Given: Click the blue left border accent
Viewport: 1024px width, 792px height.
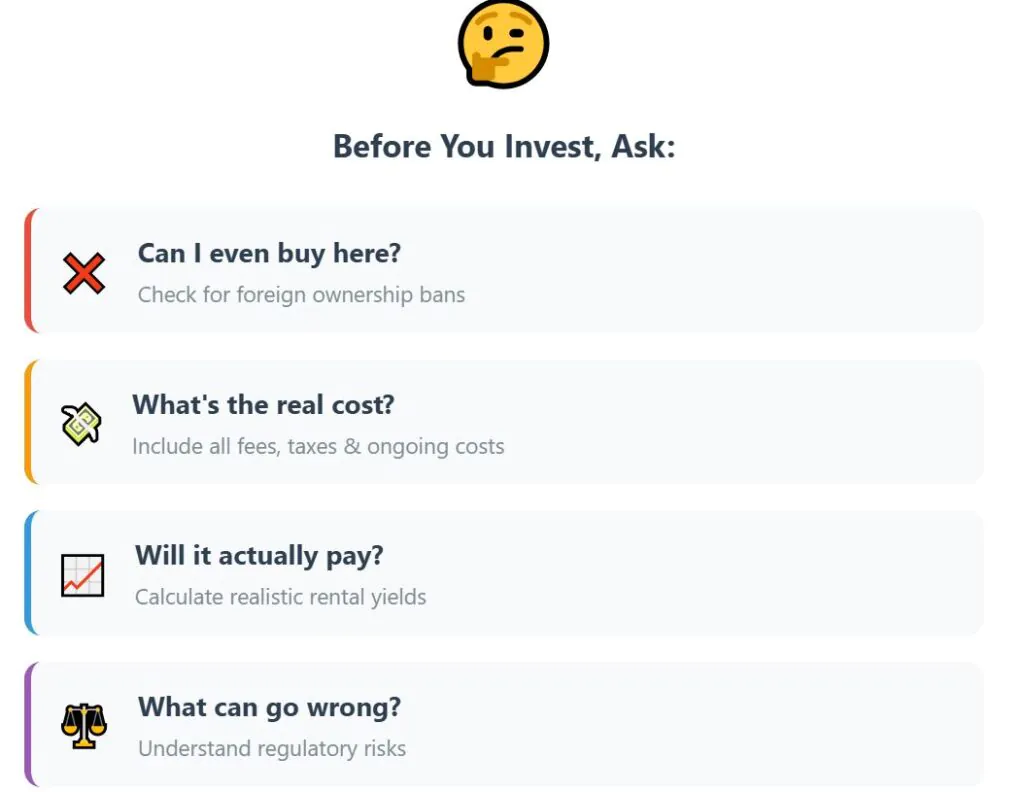Looking at the screenshot, I should [28, 573].
